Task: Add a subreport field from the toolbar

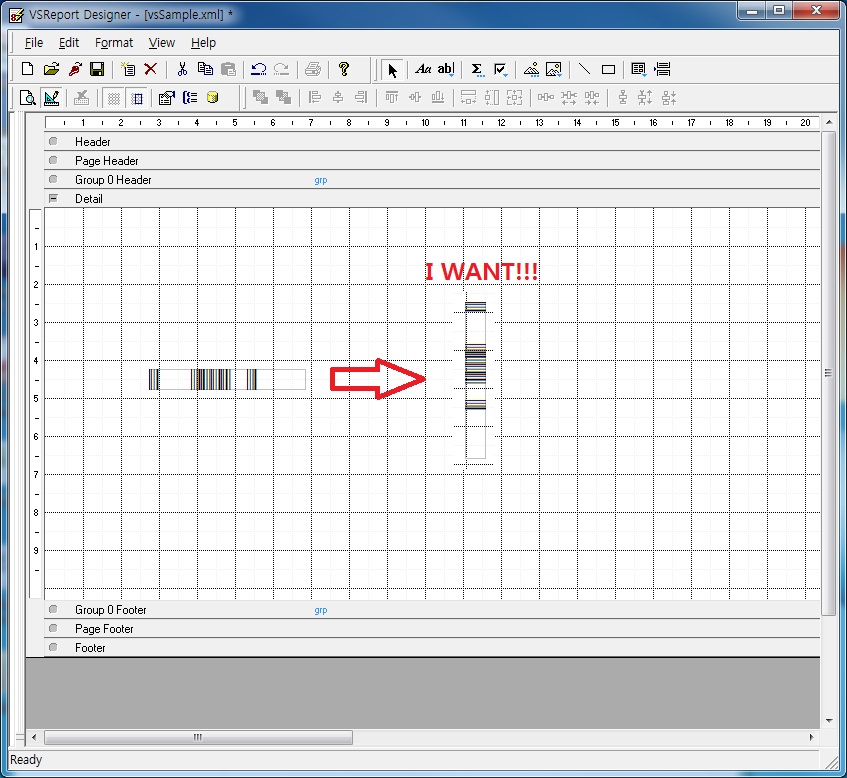Action: [639, 69]
